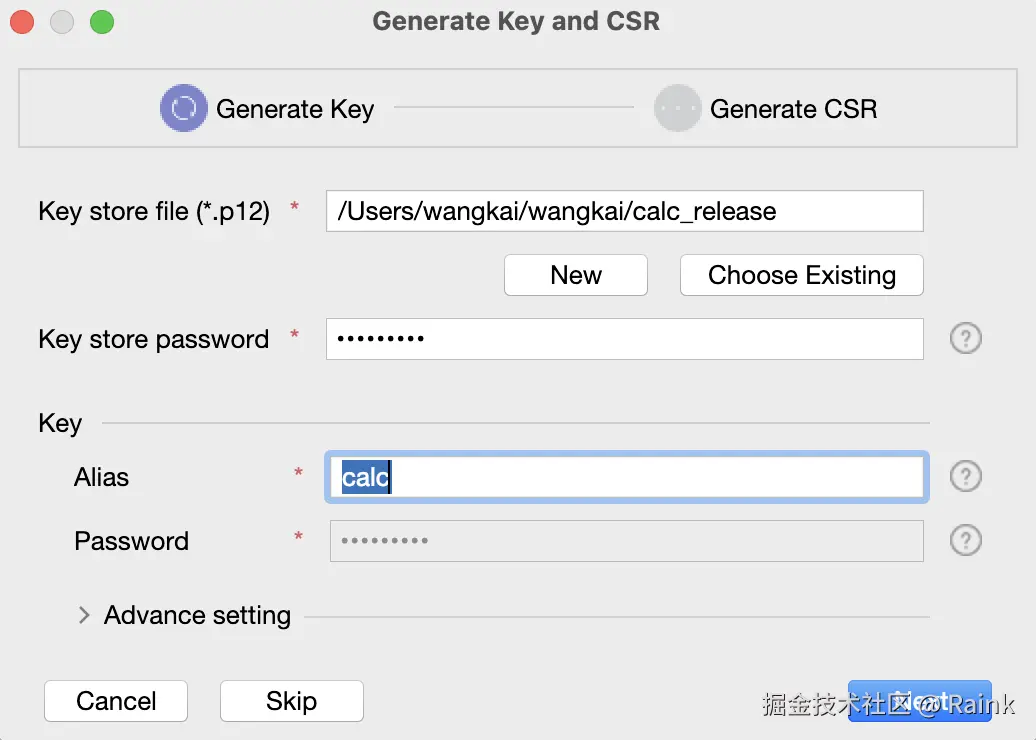Viewport: 1036px width, 740px height.
Task: Expand the Advance setting section
Action: (x=85, y=615)
